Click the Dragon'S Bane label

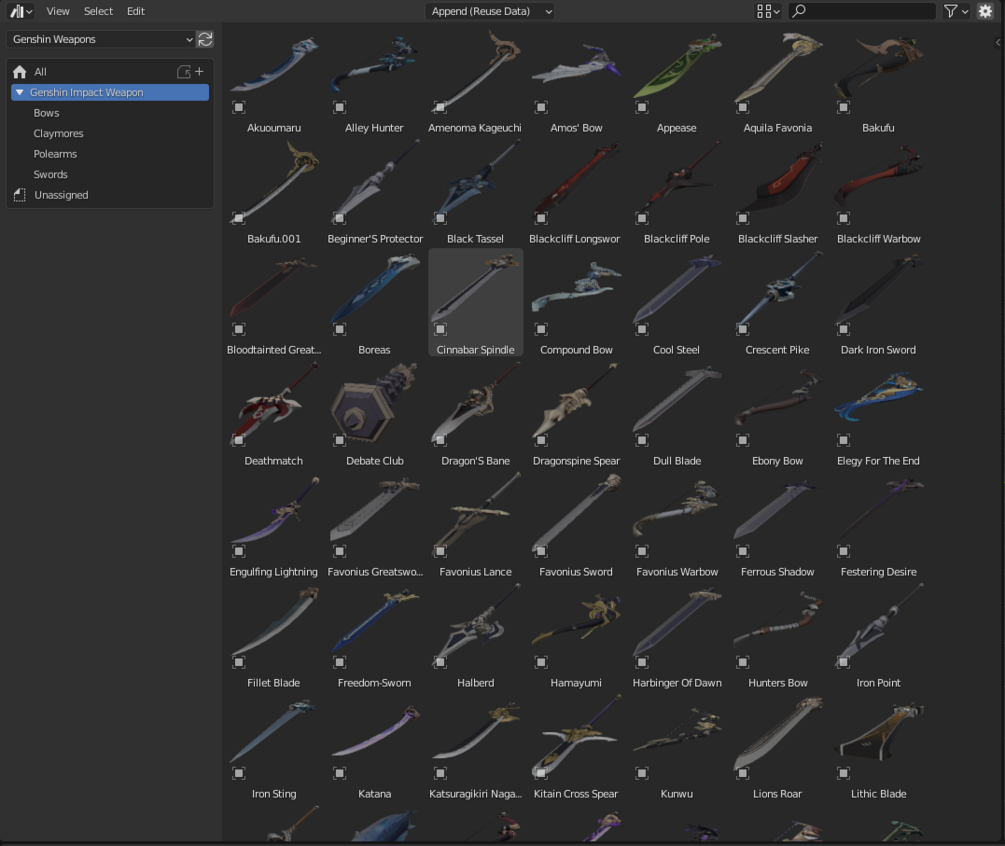[476, 461]
